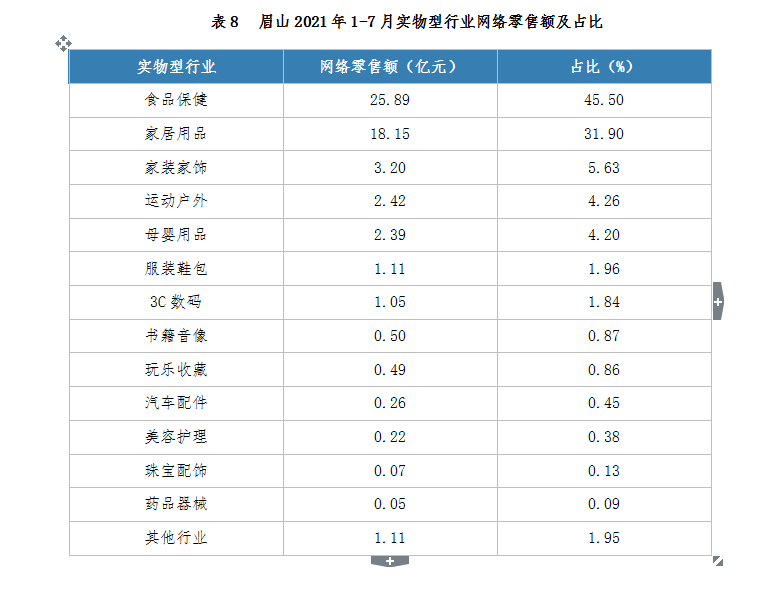Click the value 2.39
This screenshot has height=599, width=762.
tap(390, 235)
